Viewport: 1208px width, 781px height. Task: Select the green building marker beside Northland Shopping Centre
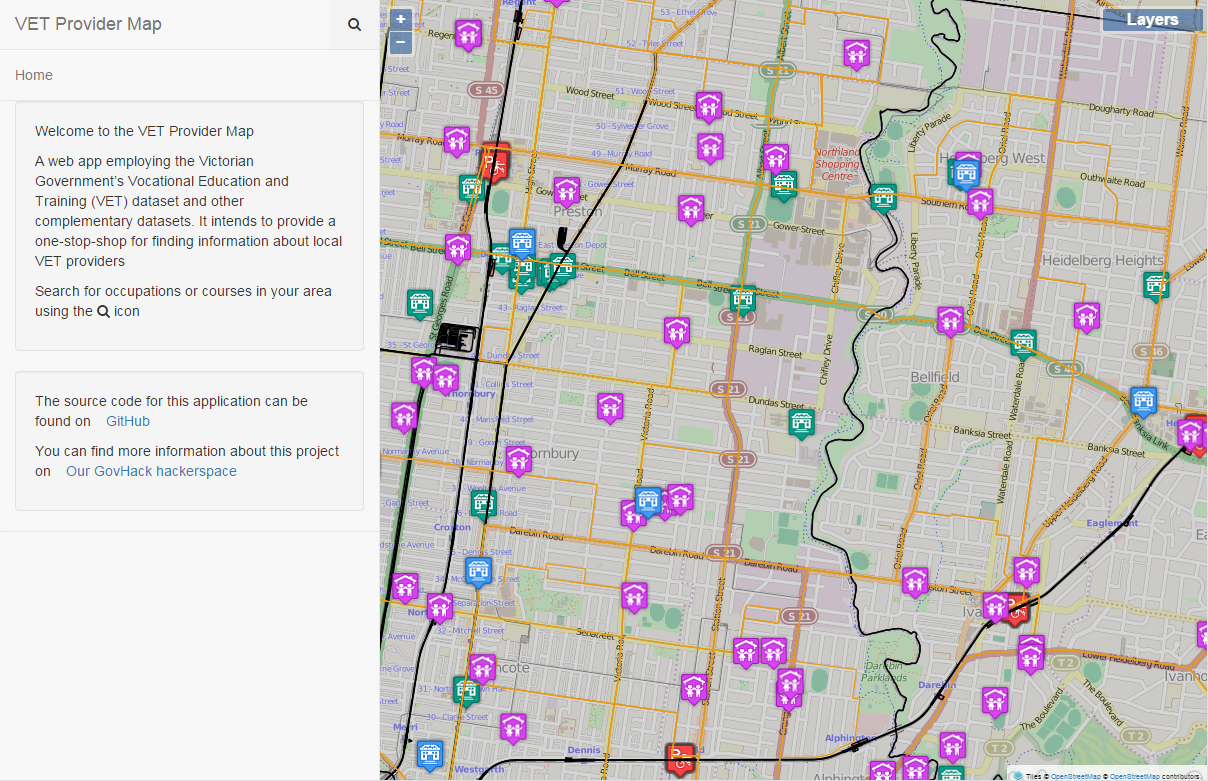tap(785, 186)
